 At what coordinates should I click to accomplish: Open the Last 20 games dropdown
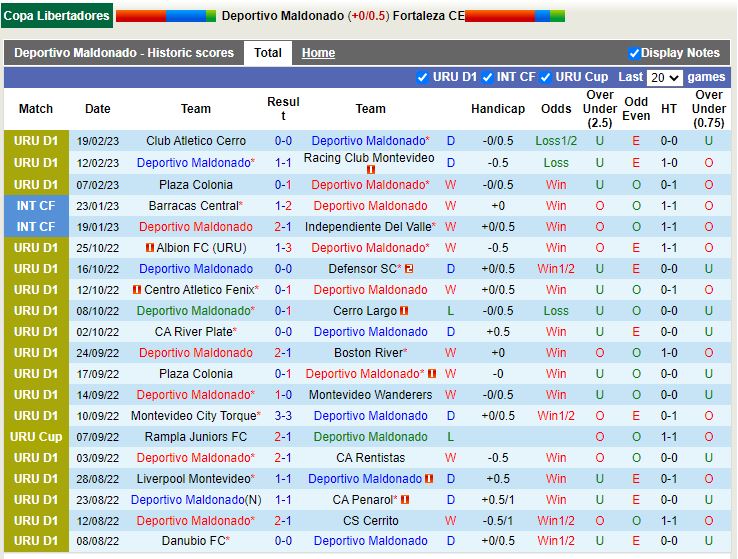coord(665,78)
